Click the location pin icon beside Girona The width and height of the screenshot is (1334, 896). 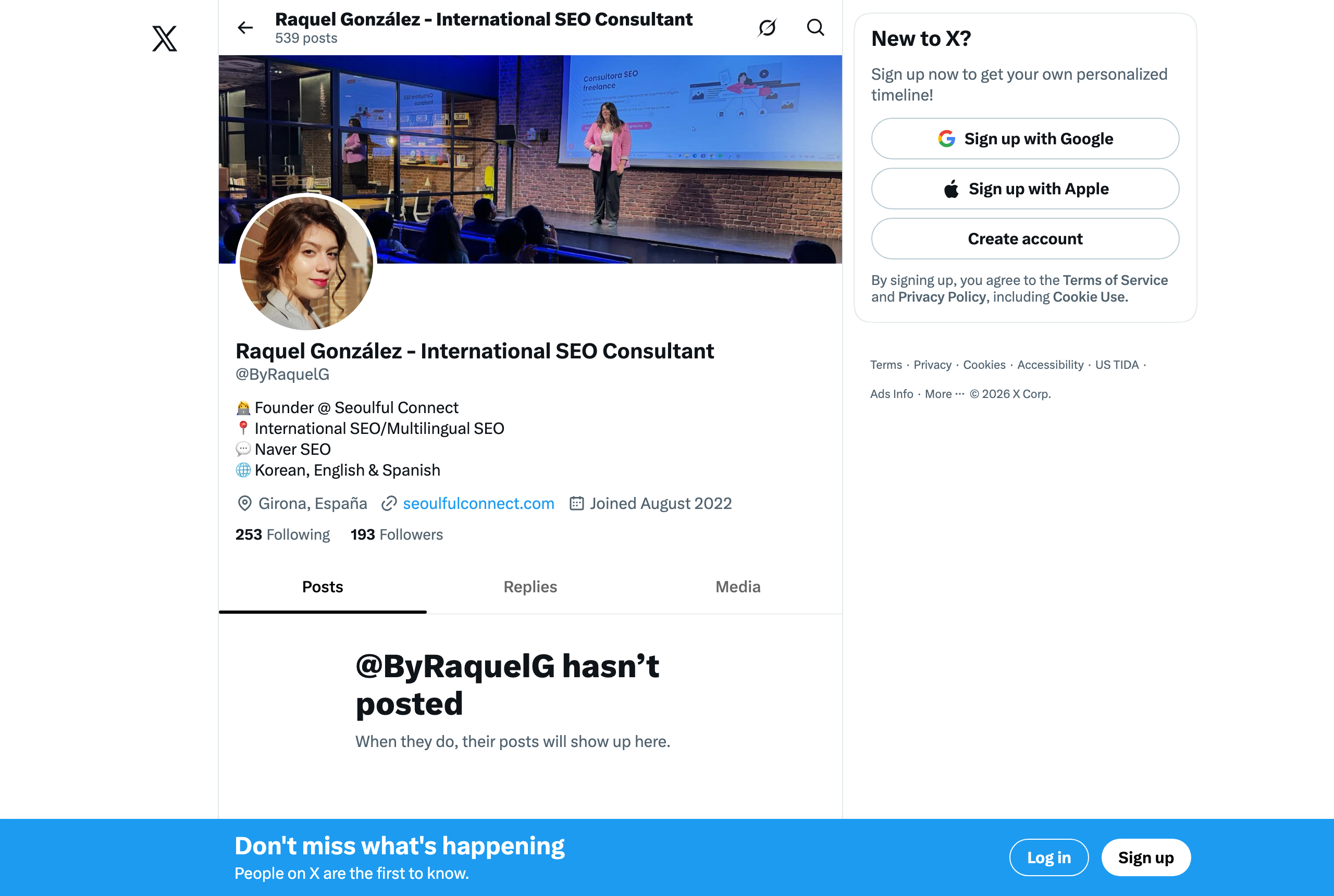[x=244, y=503]
